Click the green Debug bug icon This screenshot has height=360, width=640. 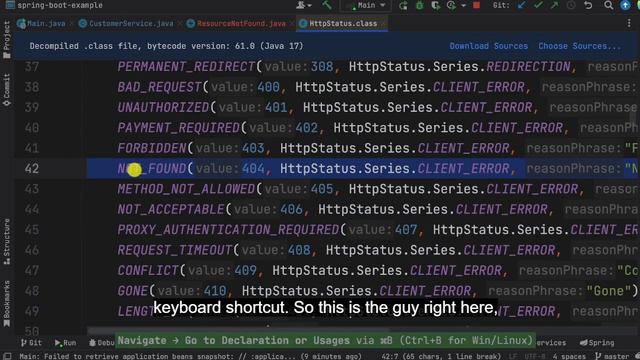419,5
